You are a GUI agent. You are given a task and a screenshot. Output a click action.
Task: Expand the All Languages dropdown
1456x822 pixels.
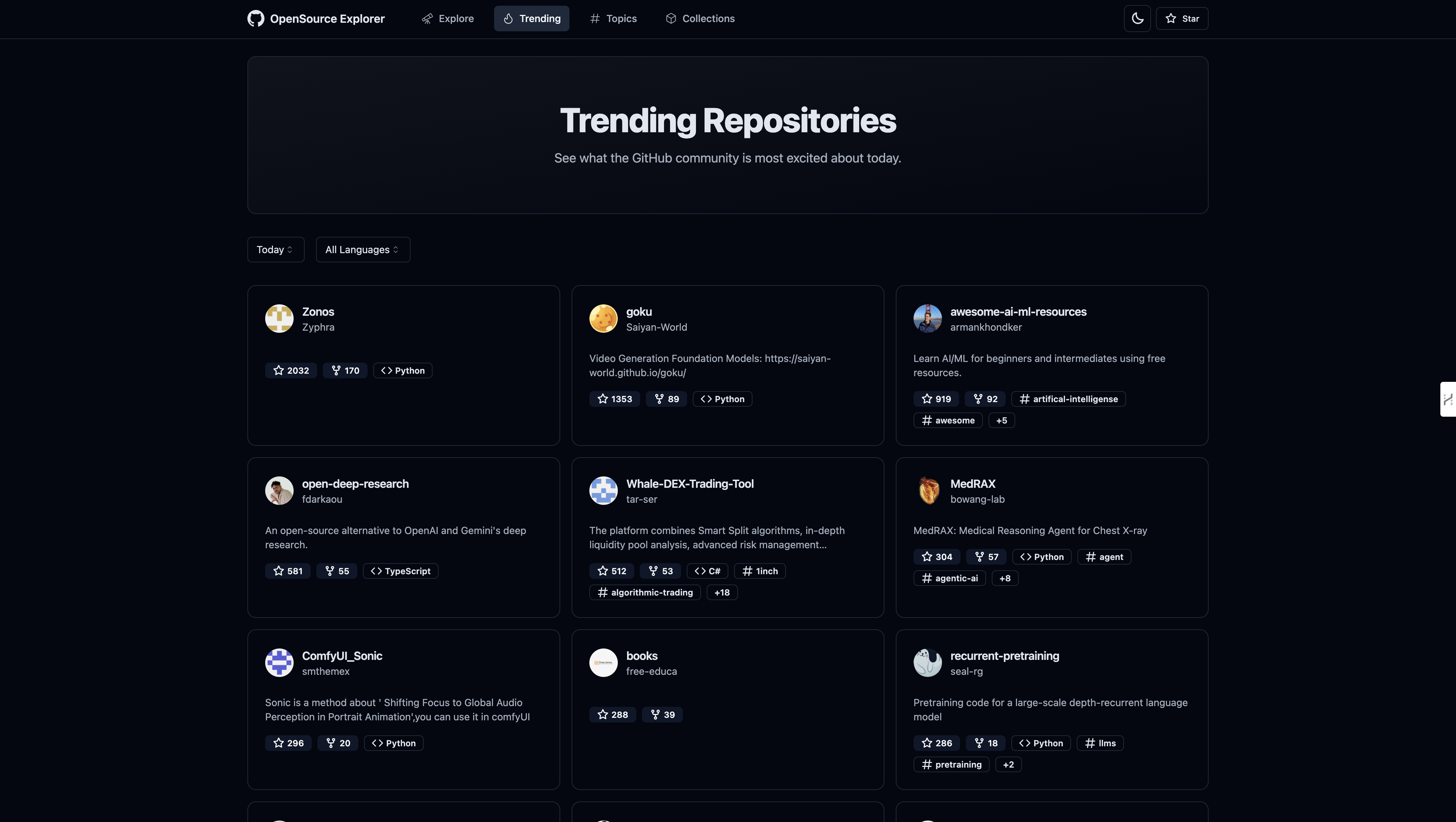pos(363,249)
